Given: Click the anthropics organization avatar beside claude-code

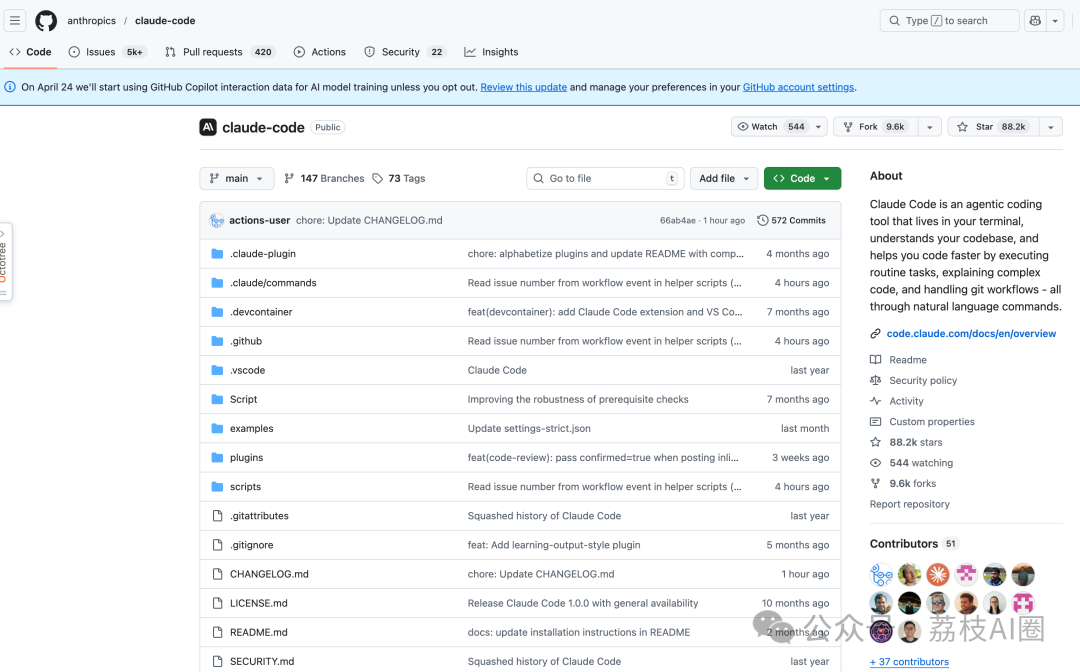Looking at the screenshot, I should [208, 127].
